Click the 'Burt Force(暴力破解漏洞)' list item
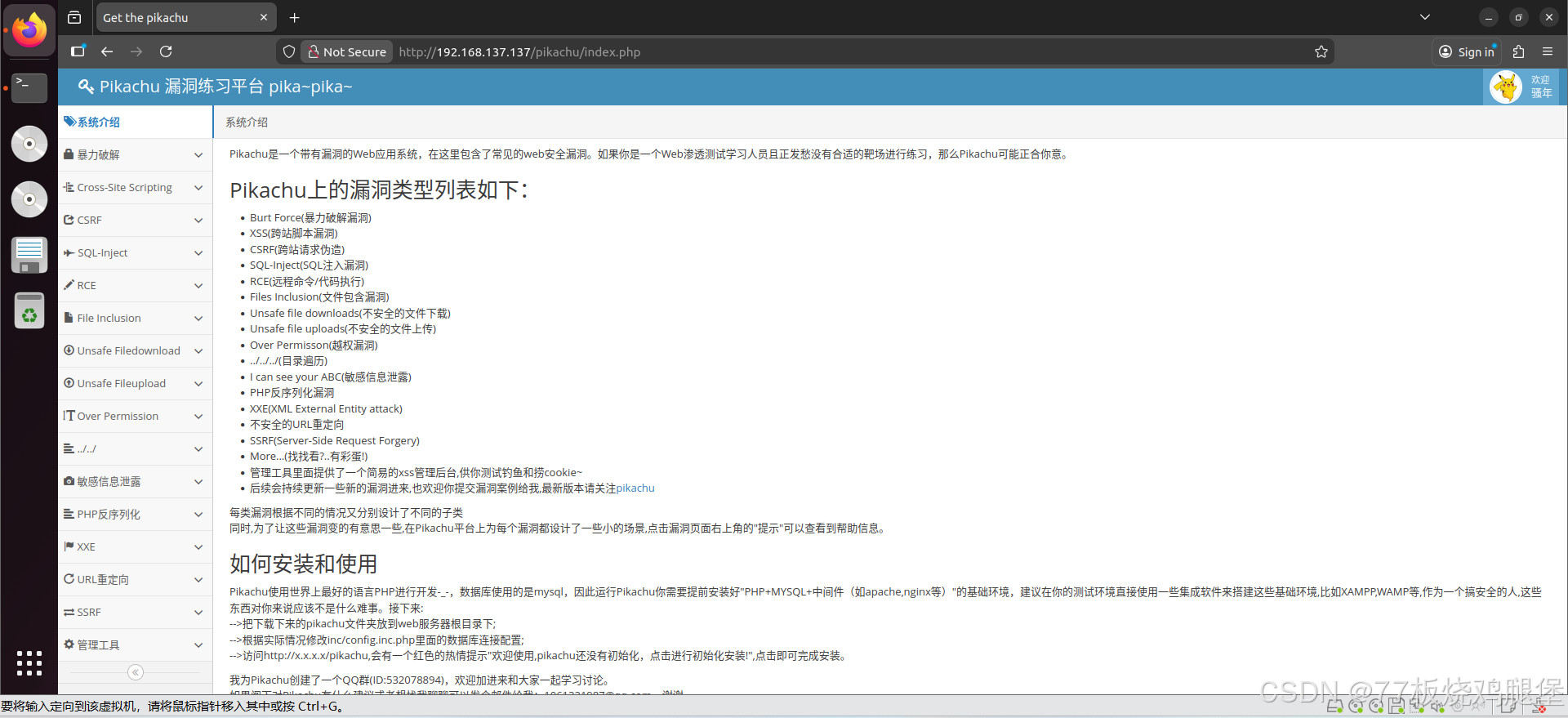1568x718 pixels. [310, 218]
